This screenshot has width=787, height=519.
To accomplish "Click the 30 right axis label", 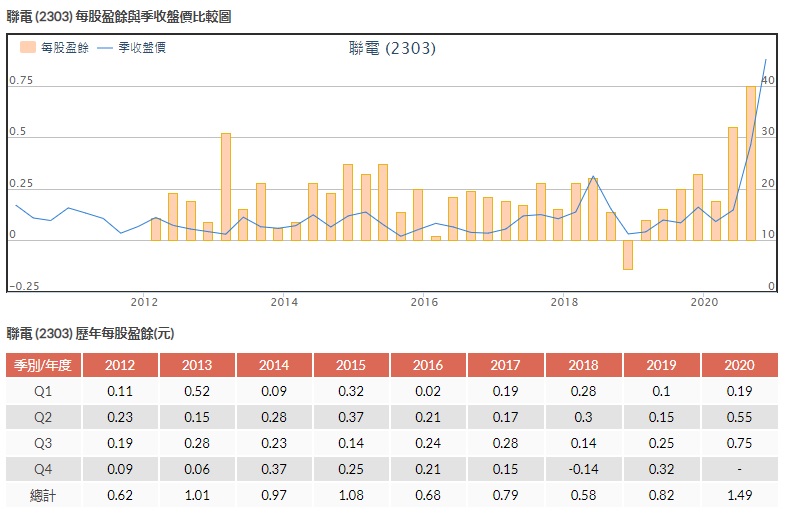I will (x=768, y=132).
